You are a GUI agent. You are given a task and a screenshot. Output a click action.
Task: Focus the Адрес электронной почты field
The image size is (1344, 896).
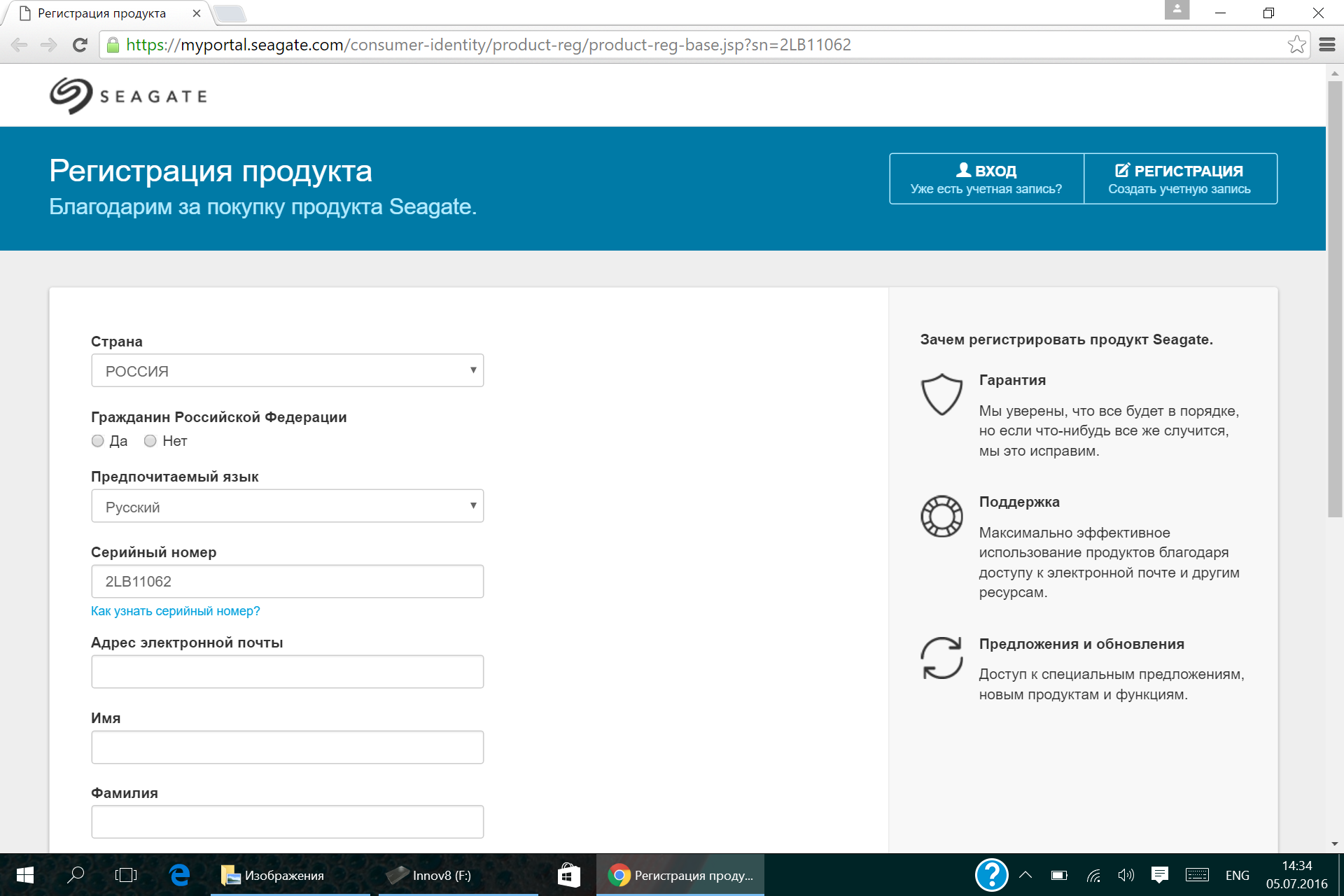point(287,672)
